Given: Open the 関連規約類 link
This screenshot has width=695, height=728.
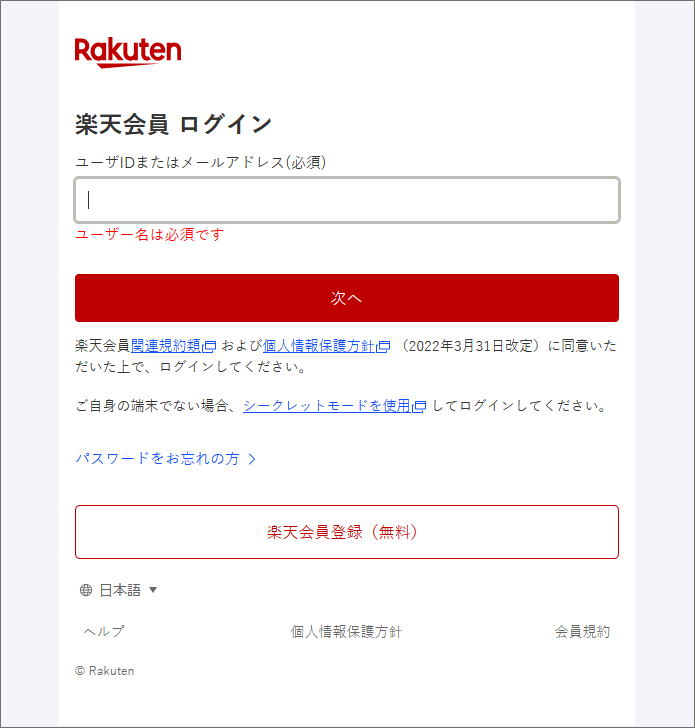Looking at the screenshot, I should (x=166, y=346).
